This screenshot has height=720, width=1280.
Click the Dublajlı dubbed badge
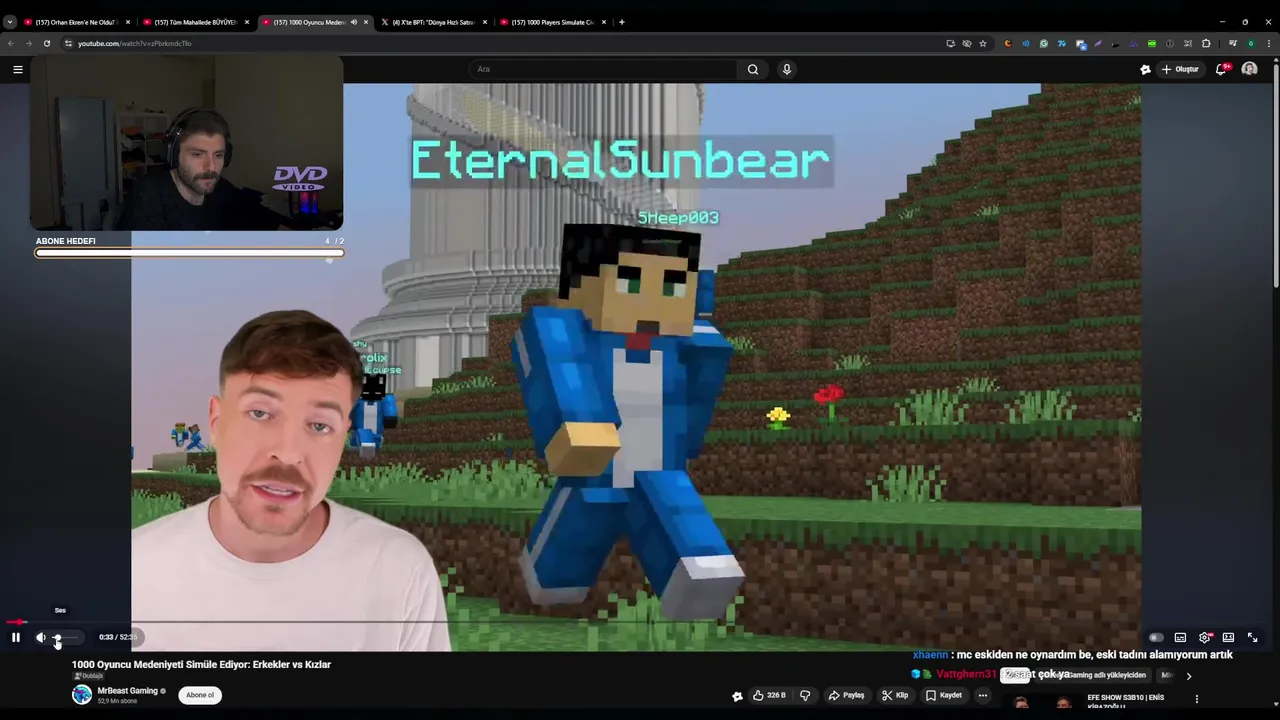(88, 676)
